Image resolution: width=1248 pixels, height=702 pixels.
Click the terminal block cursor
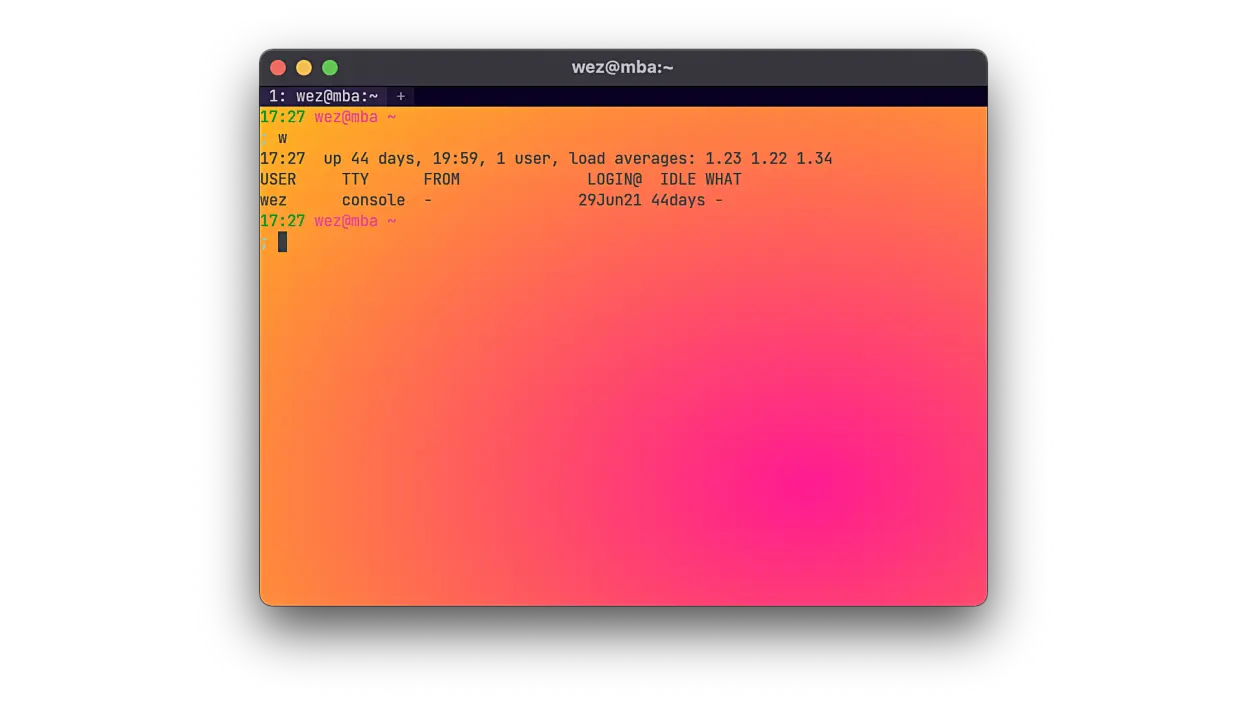click(x=283, y=241)
